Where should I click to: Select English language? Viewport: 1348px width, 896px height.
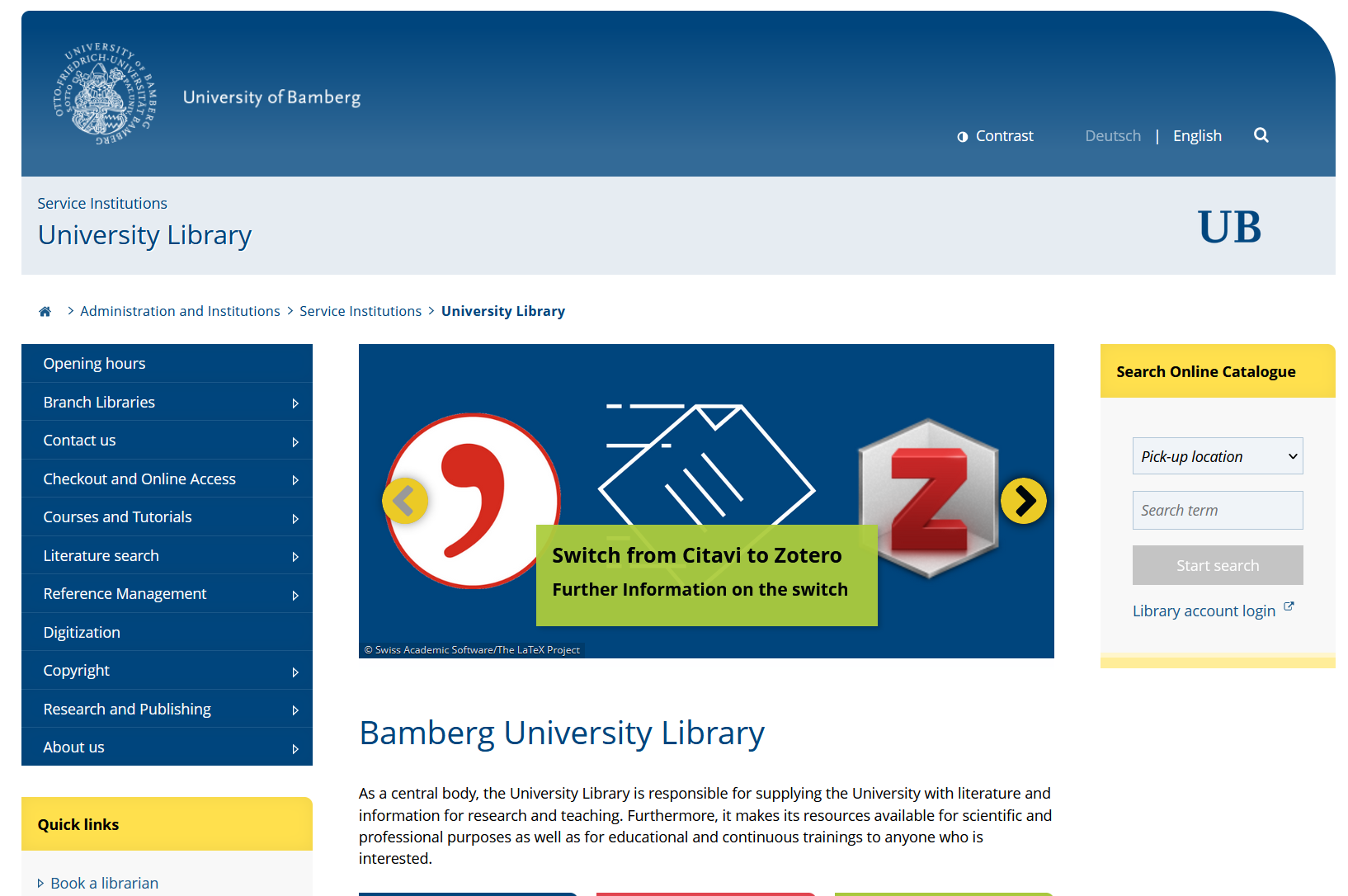(x=1197, y=136)
